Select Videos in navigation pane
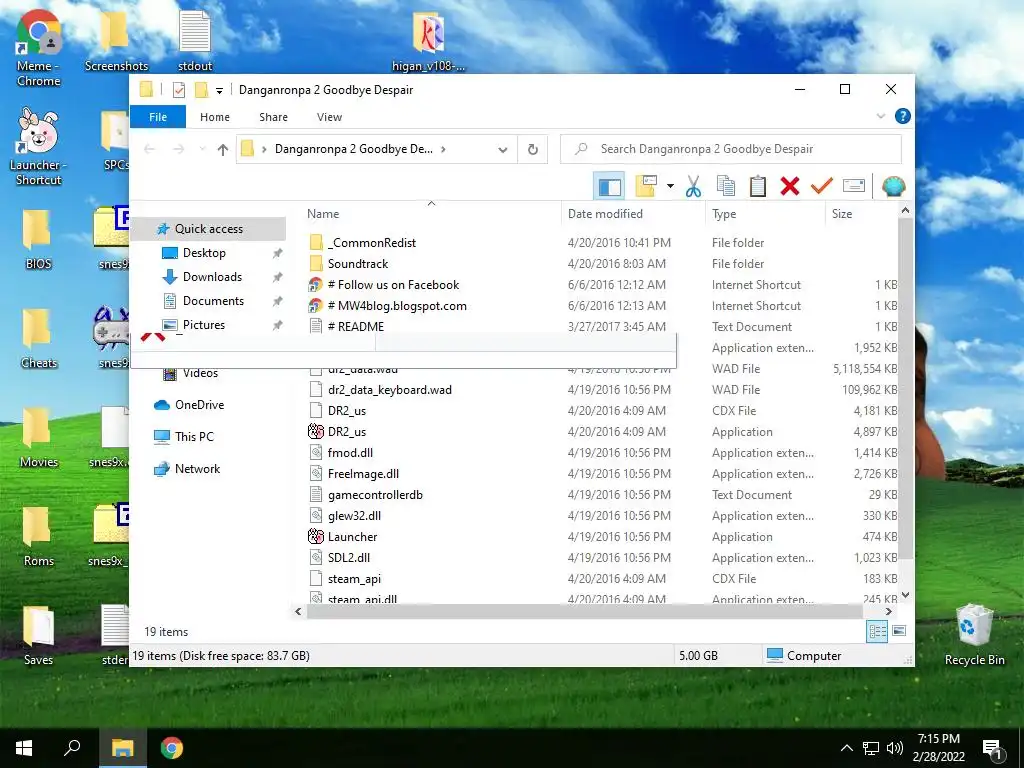Viewport: 1024px width, 768px height. (200, 374)
